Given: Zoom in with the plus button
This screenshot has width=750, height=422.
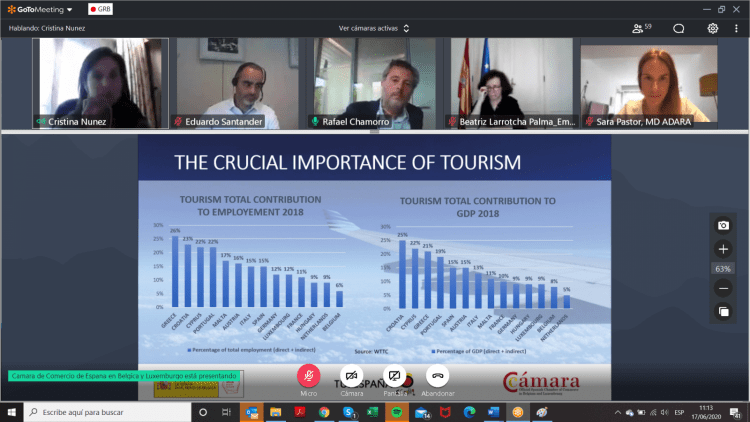Looking at the screenshot, I should 723,249.
